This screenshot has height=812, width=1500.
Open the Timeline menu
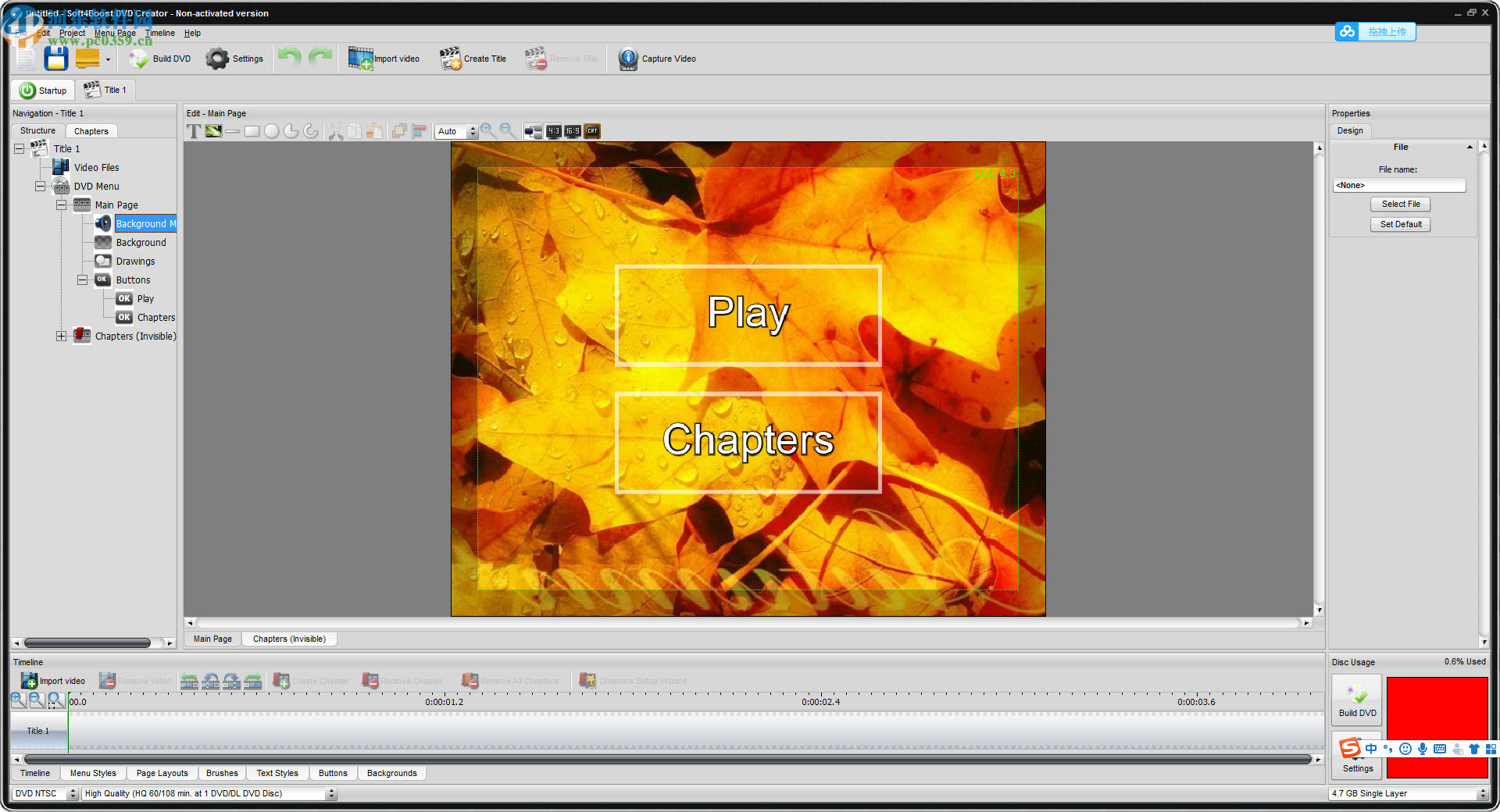pyautogui.click(x=159, y=33)
